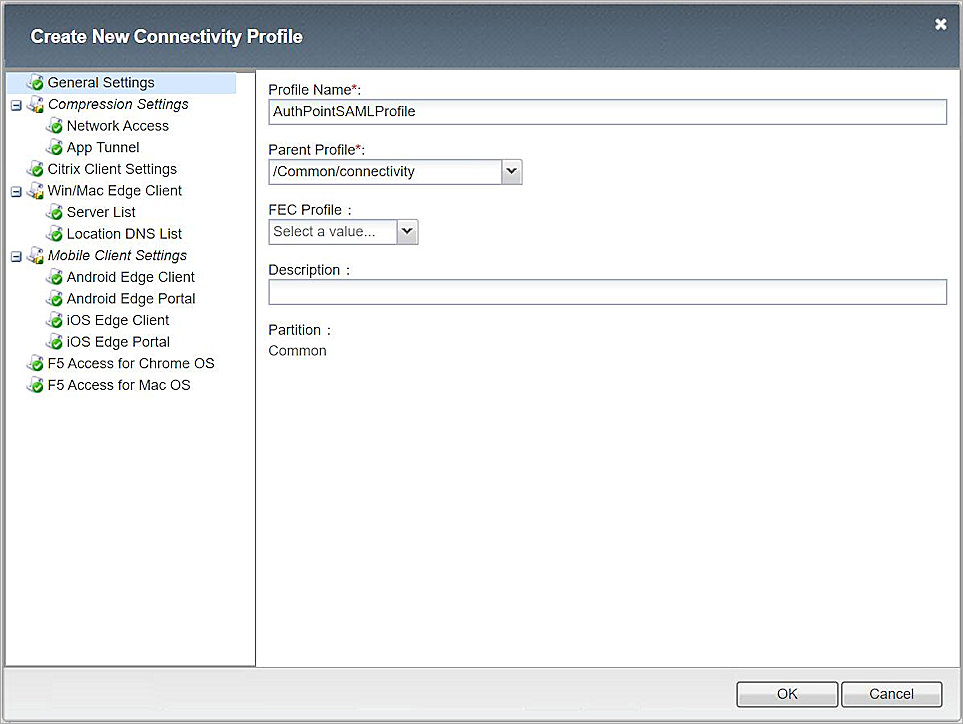
Task: Click the Network Access compression icon
Action: click(x=54, y=126)
